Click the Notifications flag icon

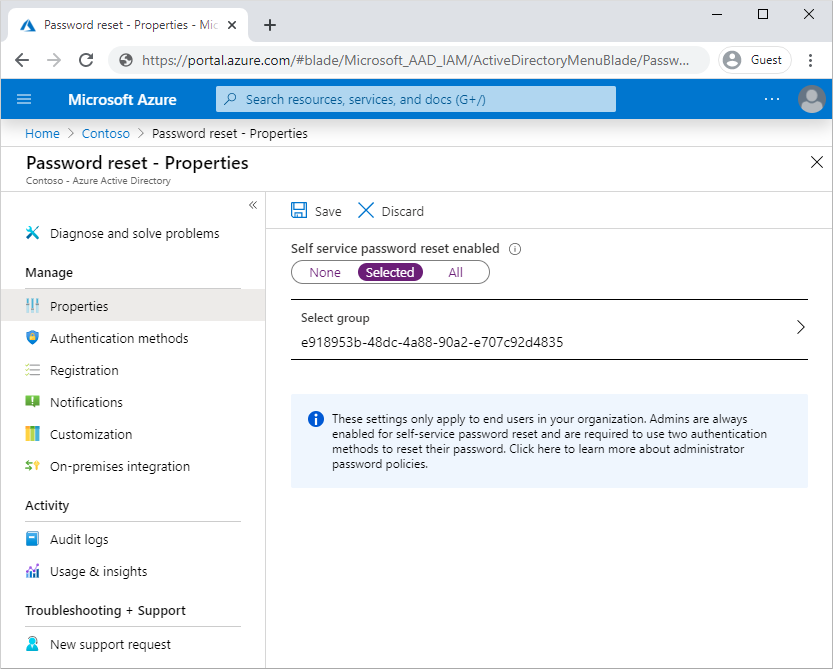click(32, 401)
